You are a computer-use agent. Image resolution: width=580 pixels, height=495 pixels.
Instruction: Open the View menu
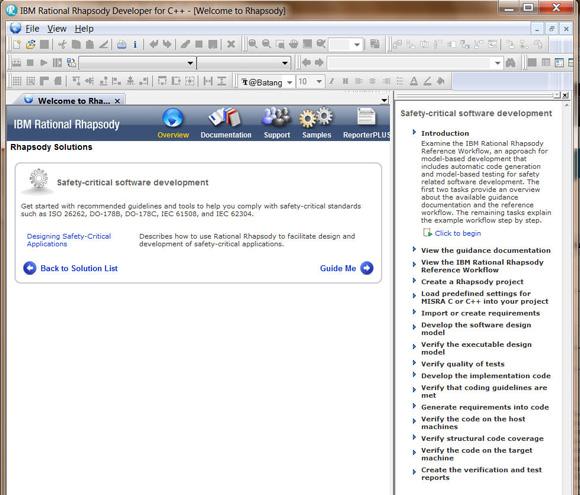(x=57, y=29)
